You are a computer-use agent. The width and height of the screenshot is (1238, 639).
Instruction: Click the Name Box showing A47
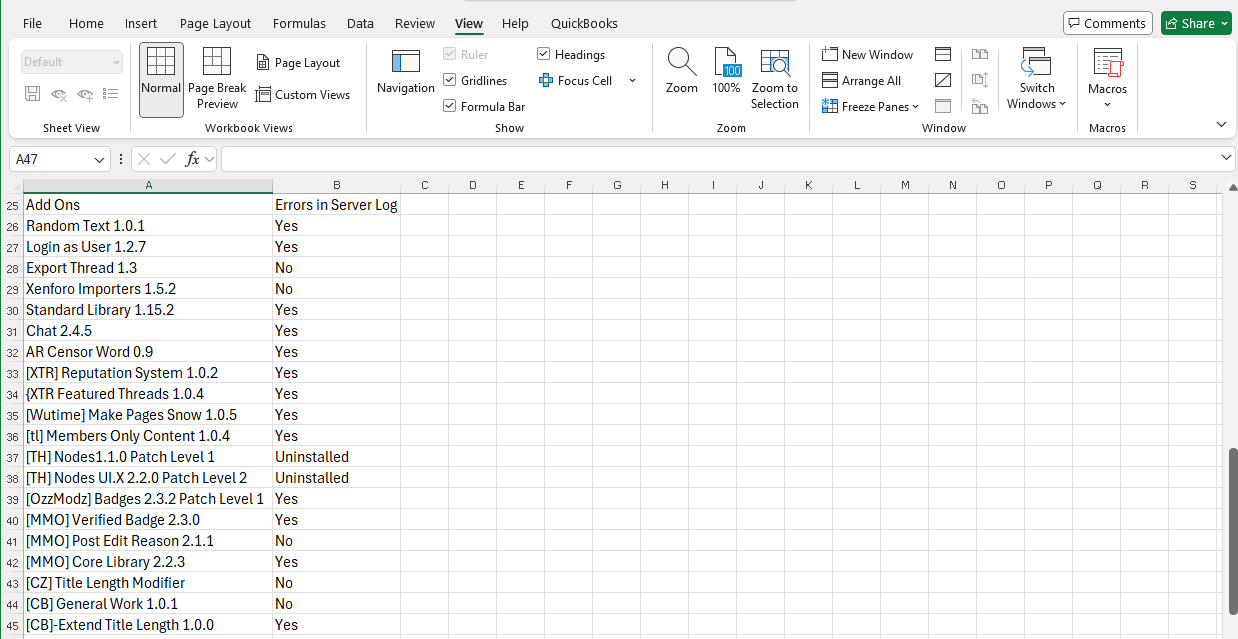(59, 159)
